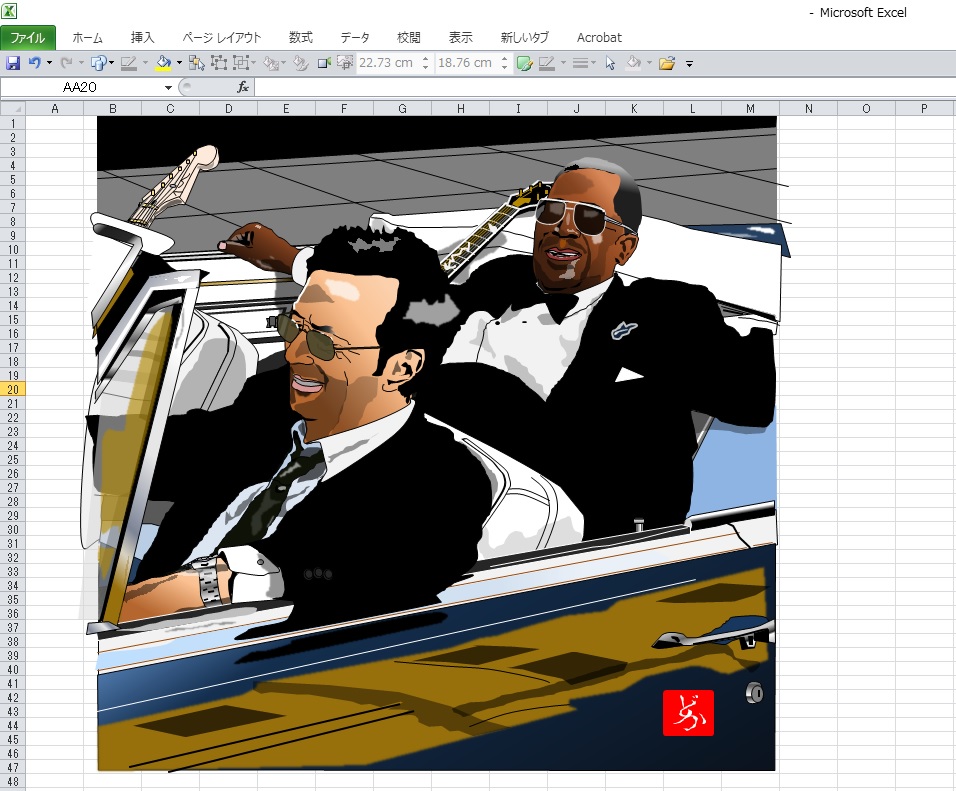Click the 22.73 cm height field

(387, 63)
